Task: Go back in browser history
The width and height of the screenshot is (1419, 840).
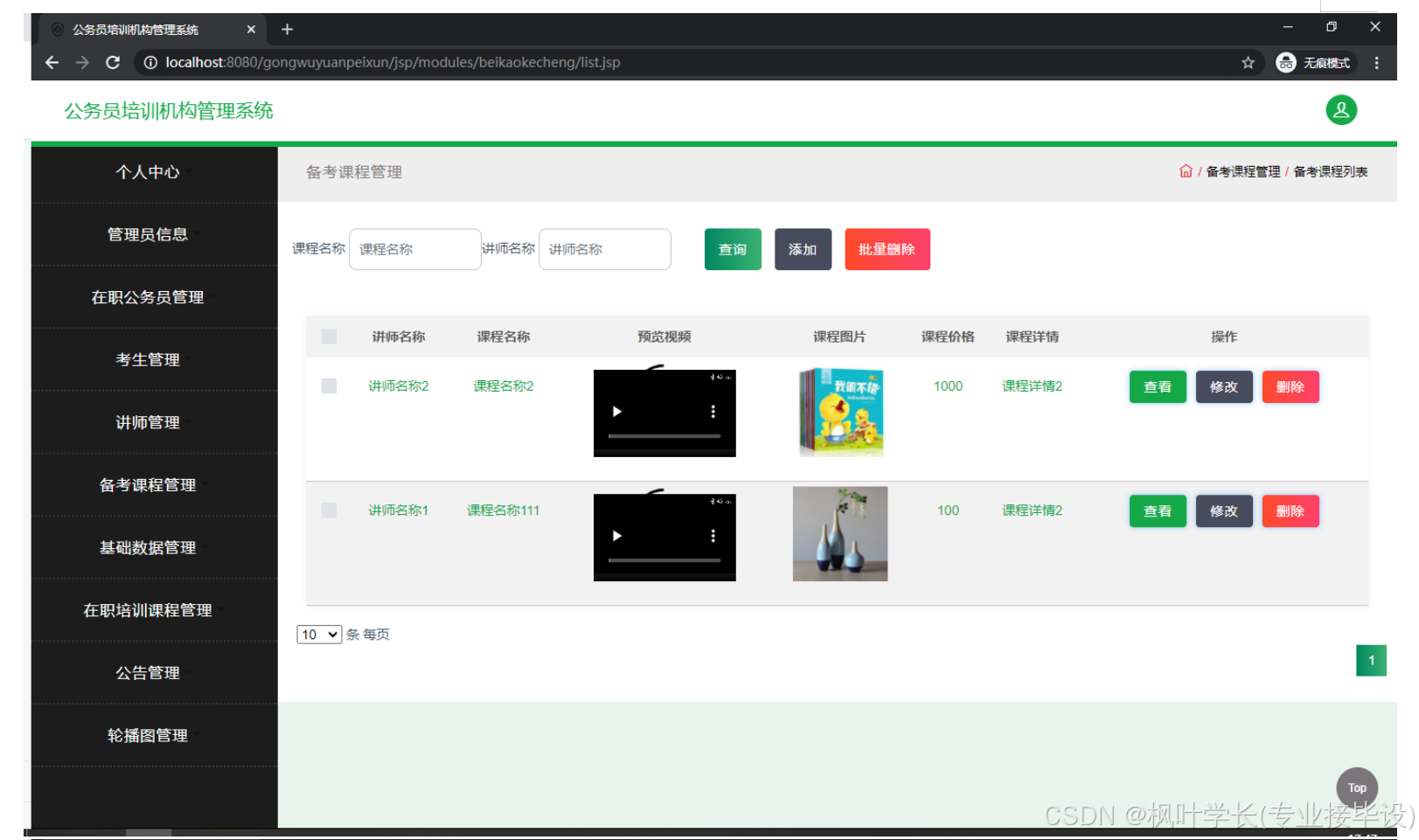Action: tap(52, 63)
